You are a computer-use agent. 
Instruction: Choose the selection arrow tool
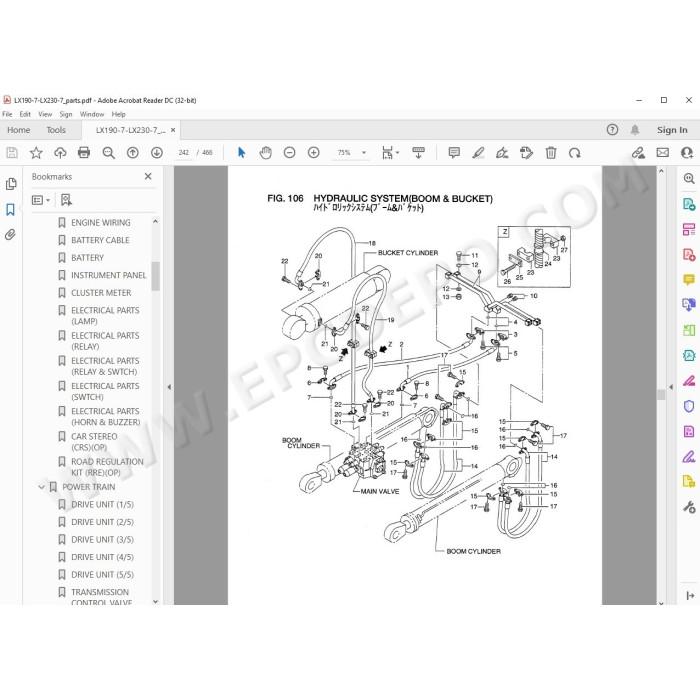point(242,153)
